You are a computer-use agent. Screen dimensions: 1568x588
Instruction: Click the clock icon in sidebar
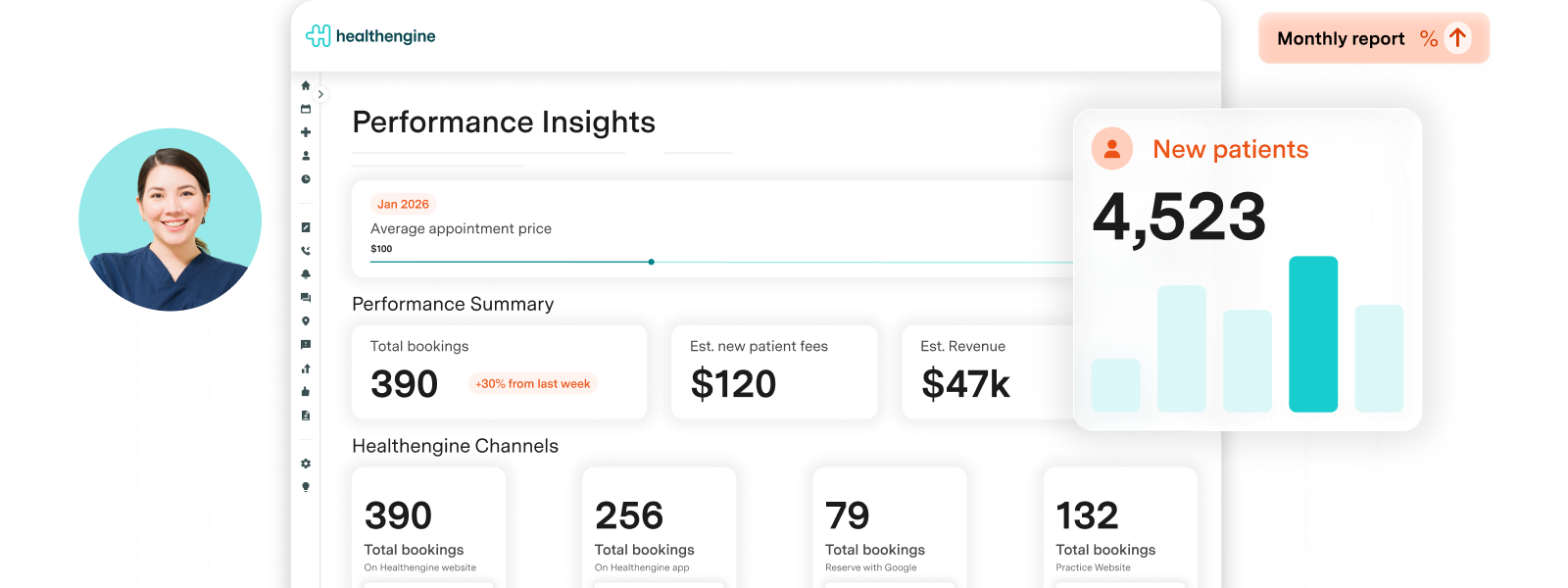point(306,179)
